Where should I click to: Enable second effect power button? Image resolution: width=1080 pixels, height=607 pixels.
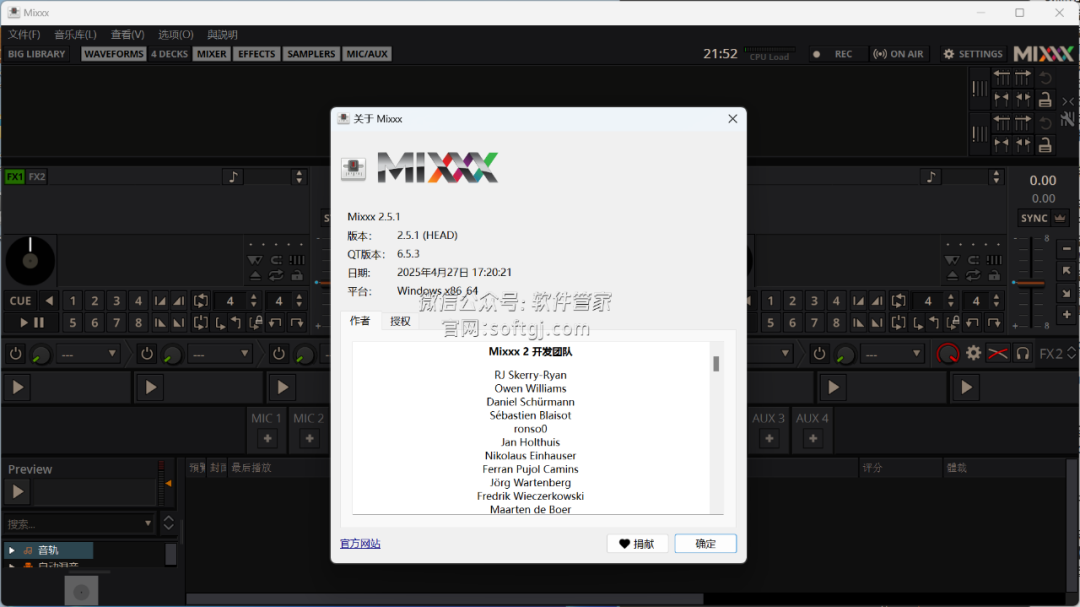click(147, 354)
